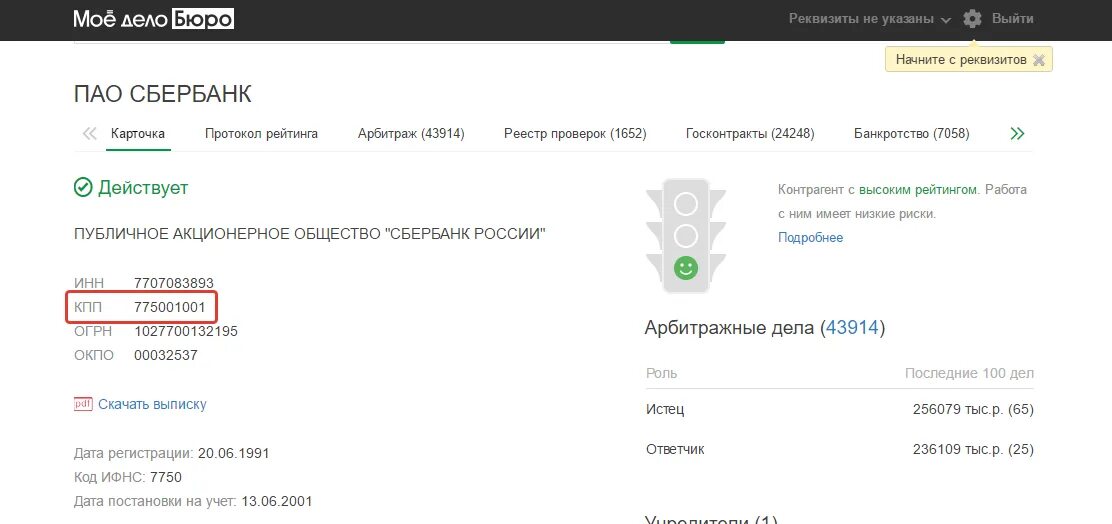This screenshot has height=524, width=1112.
Task: Expand Реквизиты не указаны dropdown
Action: tap(869, 19)
